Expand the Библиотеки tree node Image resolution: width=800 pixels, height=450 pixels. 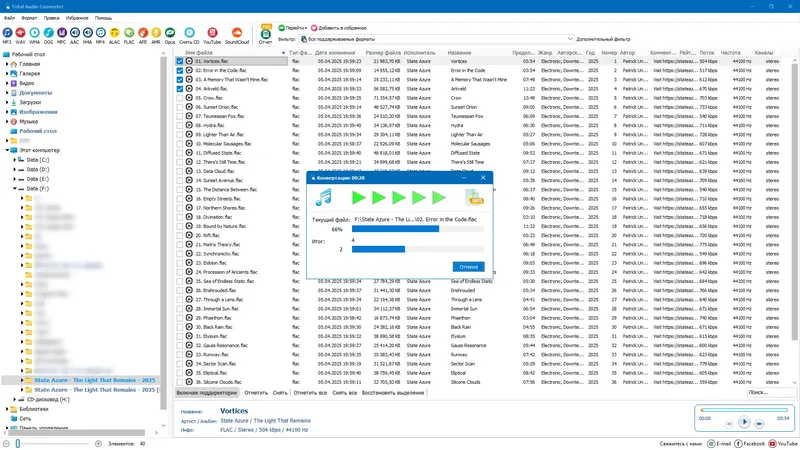[x=7, y=409]
